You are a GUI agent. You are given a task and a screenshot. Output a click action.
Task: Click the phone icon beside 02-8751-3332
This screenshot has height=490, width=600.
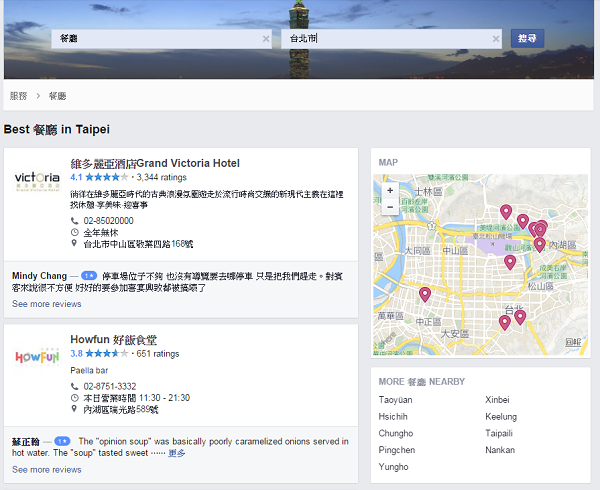point(75,386)
